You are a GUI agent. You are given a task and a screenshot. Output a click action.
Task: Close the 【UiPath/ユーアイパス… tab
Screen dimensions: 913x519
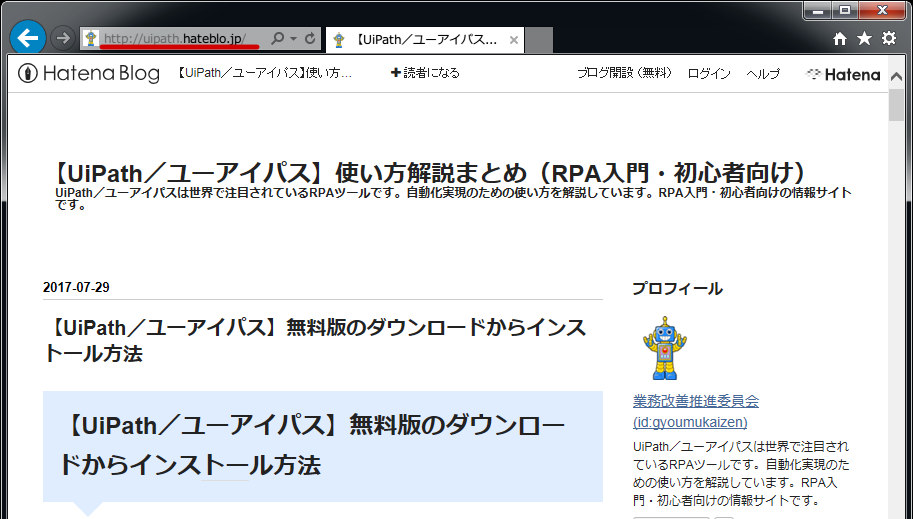(x=514, y=40)
